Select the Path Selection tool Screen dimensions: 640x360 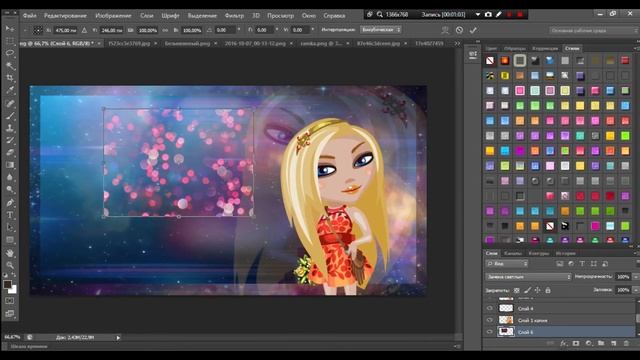(10, 227)
